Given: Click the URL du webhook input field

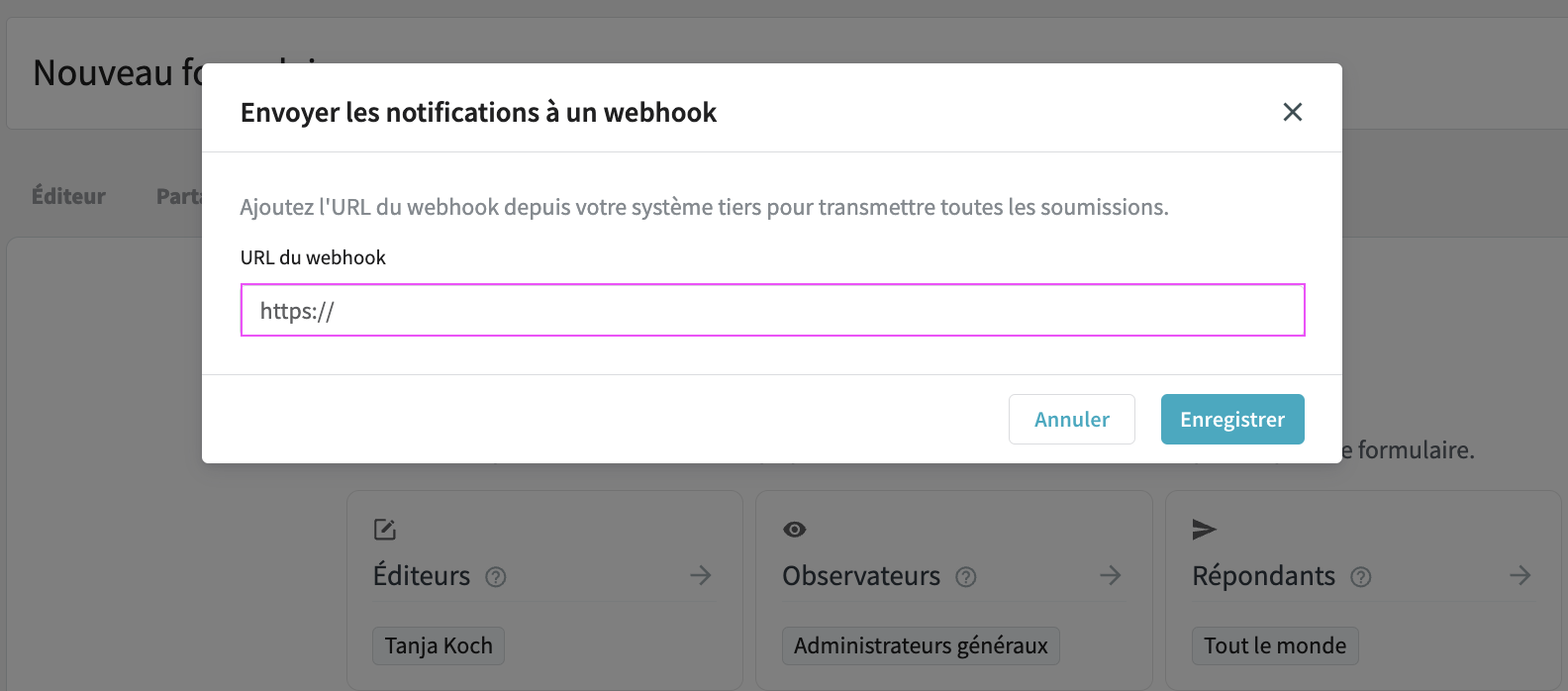Looking at the screenshot, I should [x=772, y=309].
